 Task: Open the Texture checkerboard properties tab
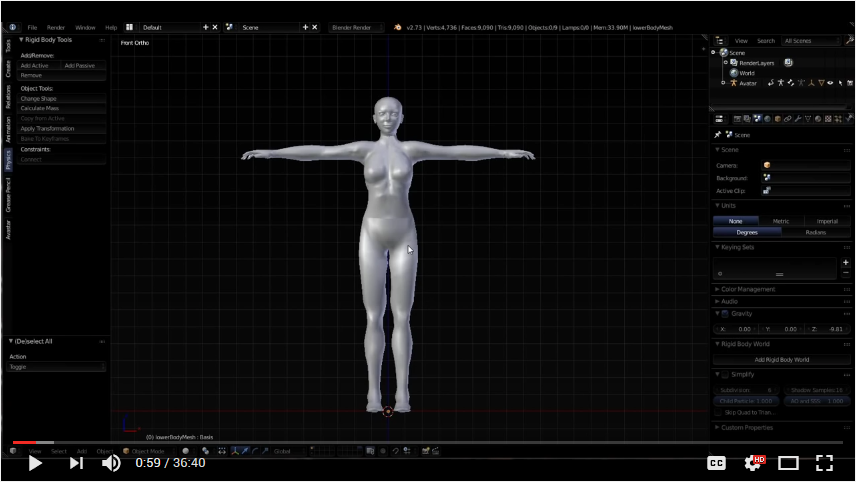click(x=828, y=119)
